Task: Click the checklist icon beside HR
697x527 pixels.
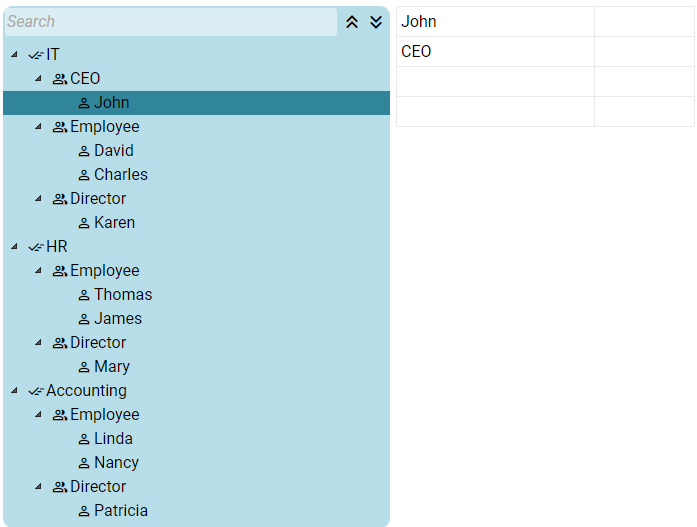Action: point(36,247)
